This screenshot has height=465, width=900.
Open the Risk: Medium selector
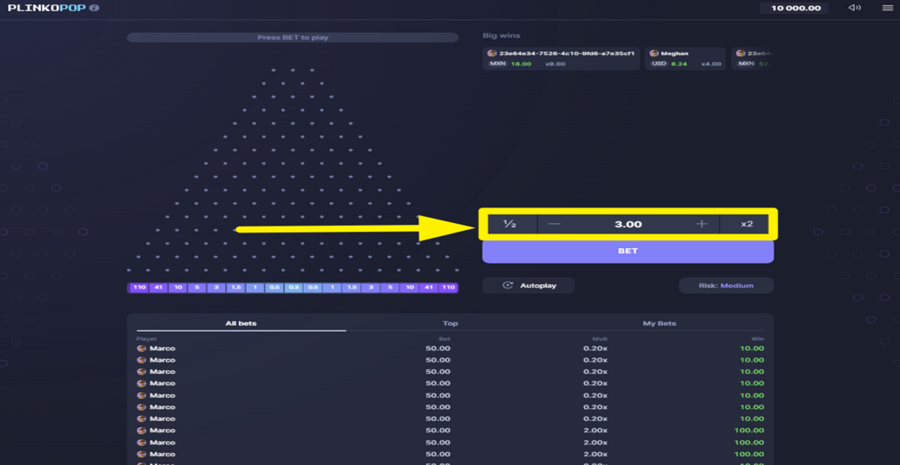coord(726,285)
